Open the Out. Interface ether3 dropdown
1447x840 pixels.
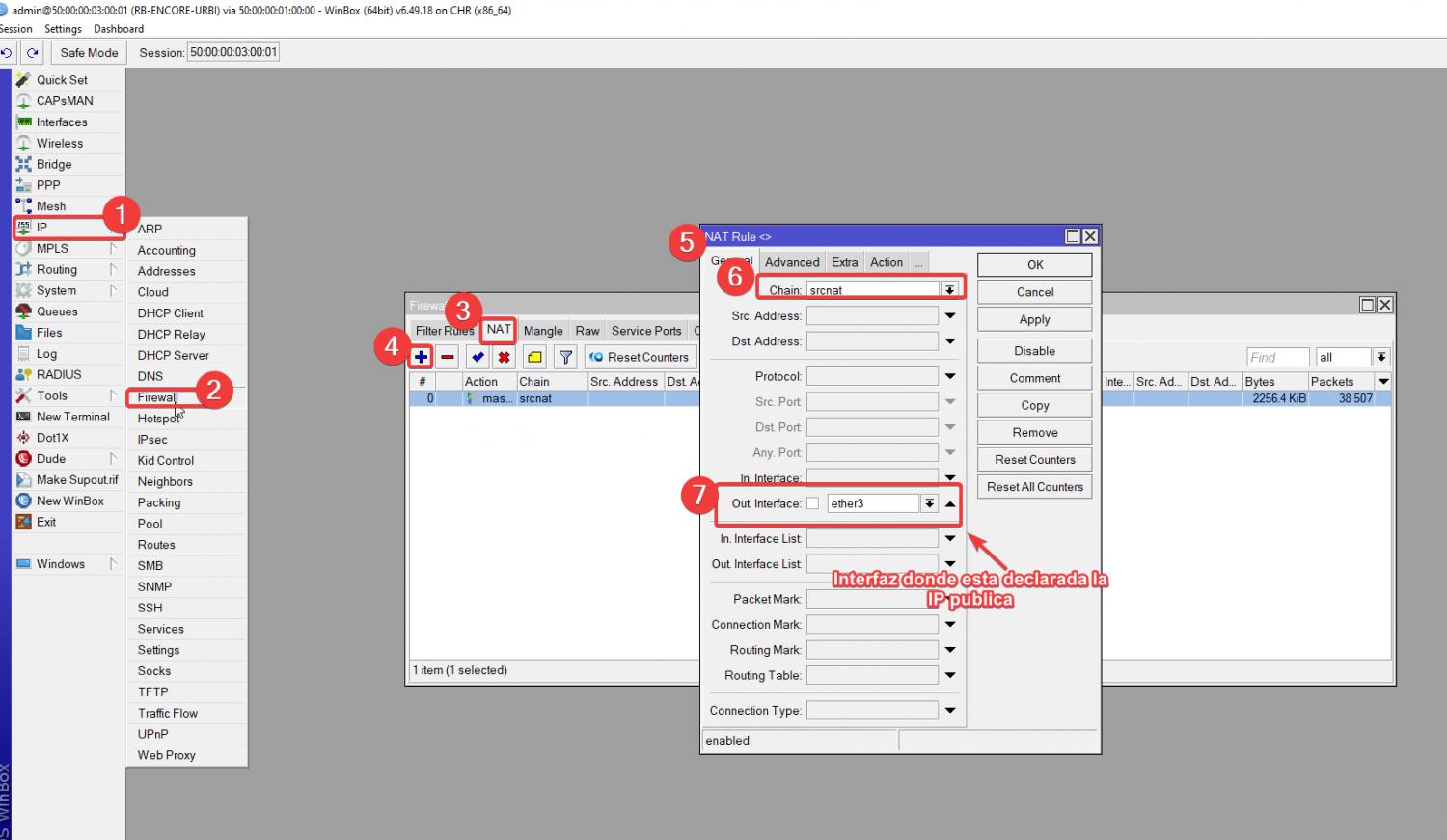point(928,503)
